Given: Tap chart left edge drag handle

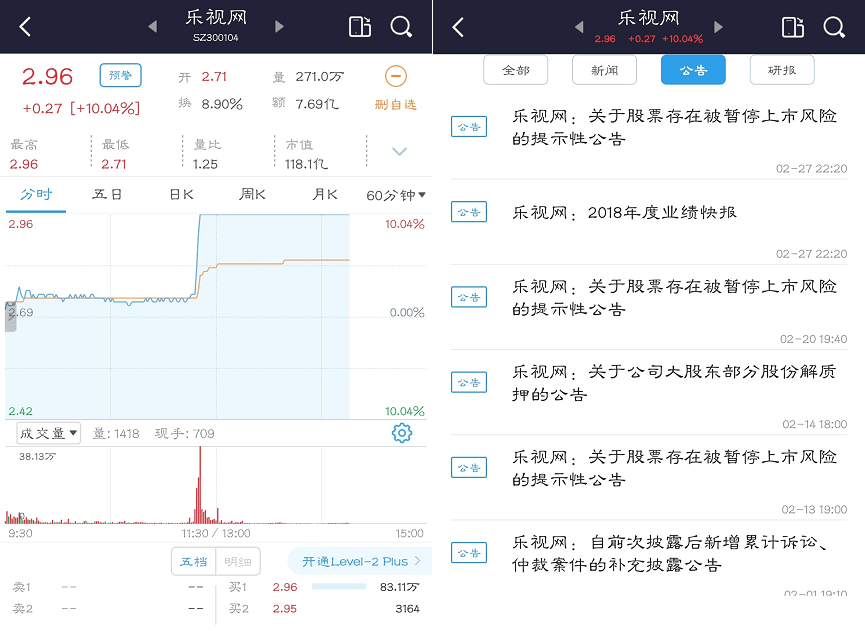Looking at the screenshot, I should pyautogui.click(x=10, y=317).
